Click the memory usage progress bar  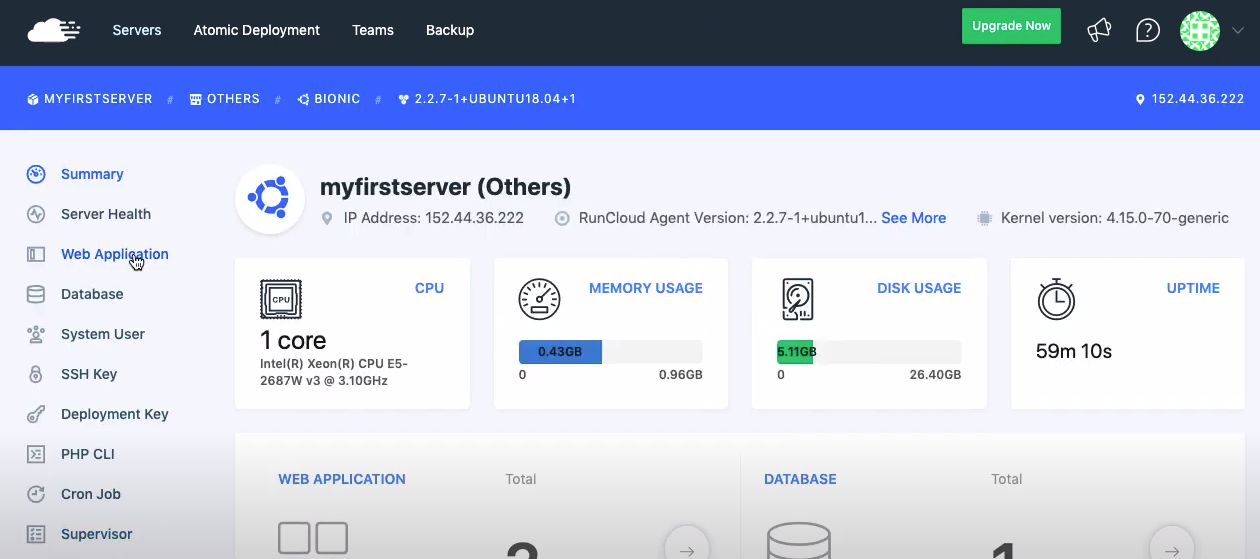pos(610,352)
